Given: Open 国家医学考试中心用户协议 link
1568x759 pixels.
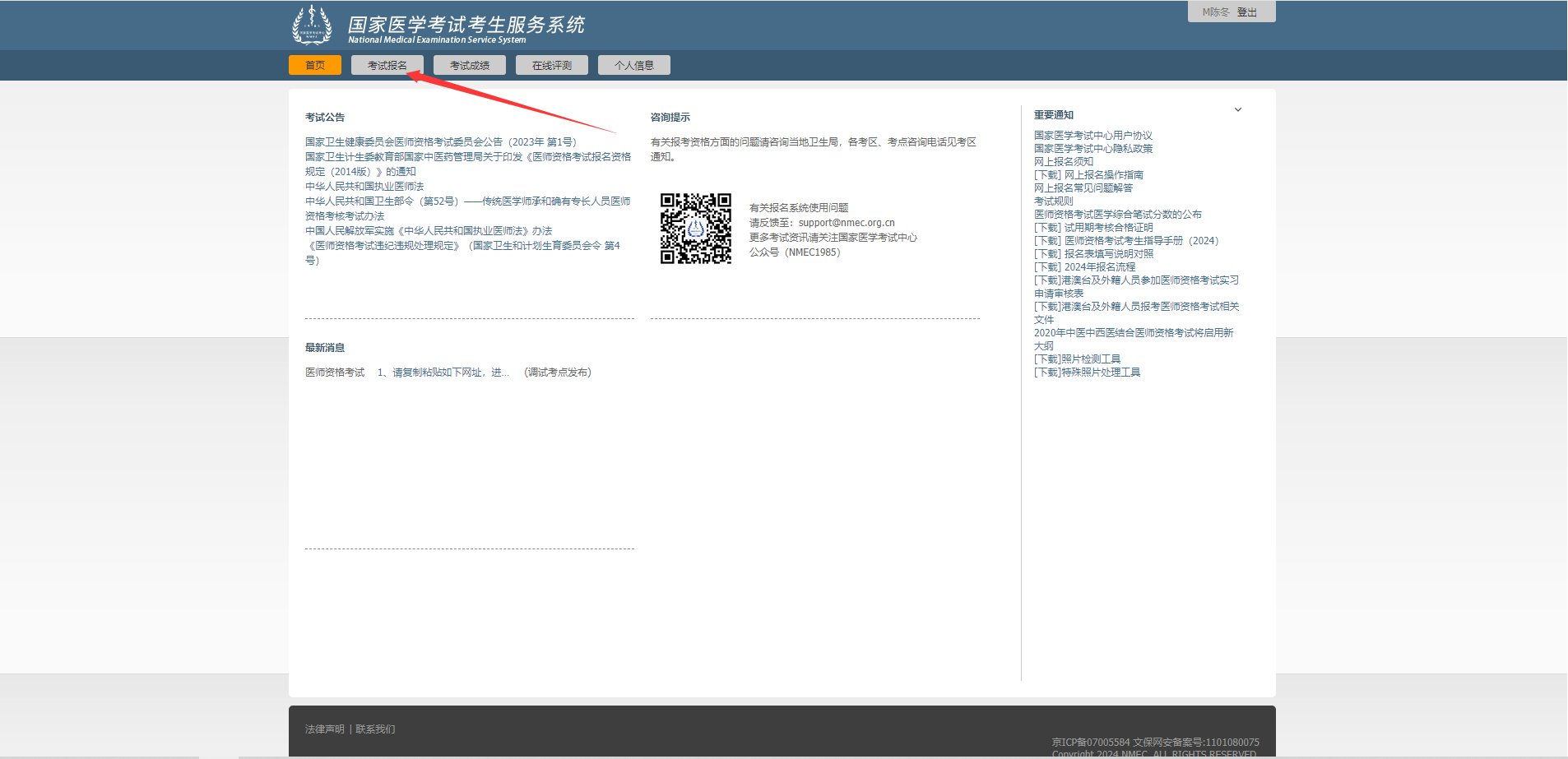Looking at the screenshot, I should pos(1092,136).
